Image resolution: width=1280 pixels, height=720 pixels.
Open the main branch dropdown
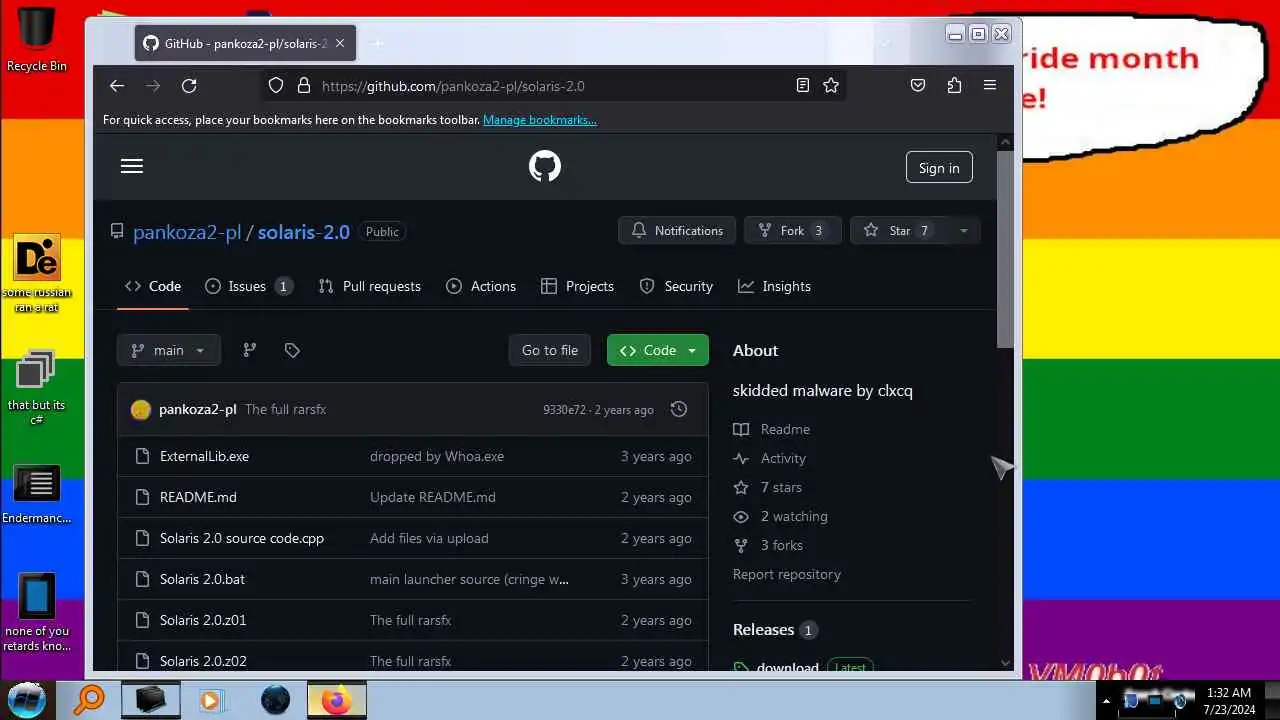[168, 350]
